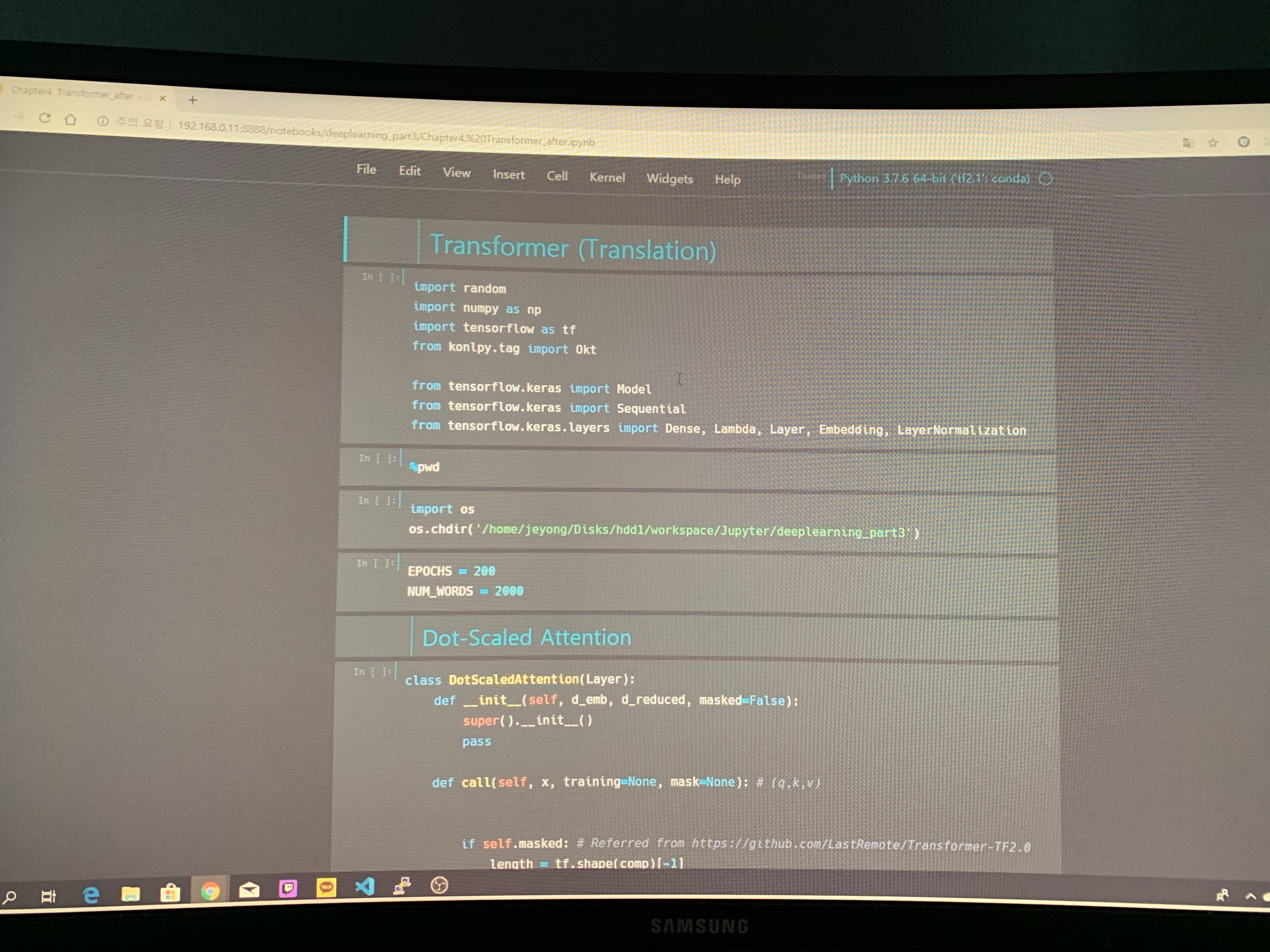Click 'from konlpy.tag import Okt' line
Image resolution: width=1270 pixels, height=952 pixels.
click(504, 348)
